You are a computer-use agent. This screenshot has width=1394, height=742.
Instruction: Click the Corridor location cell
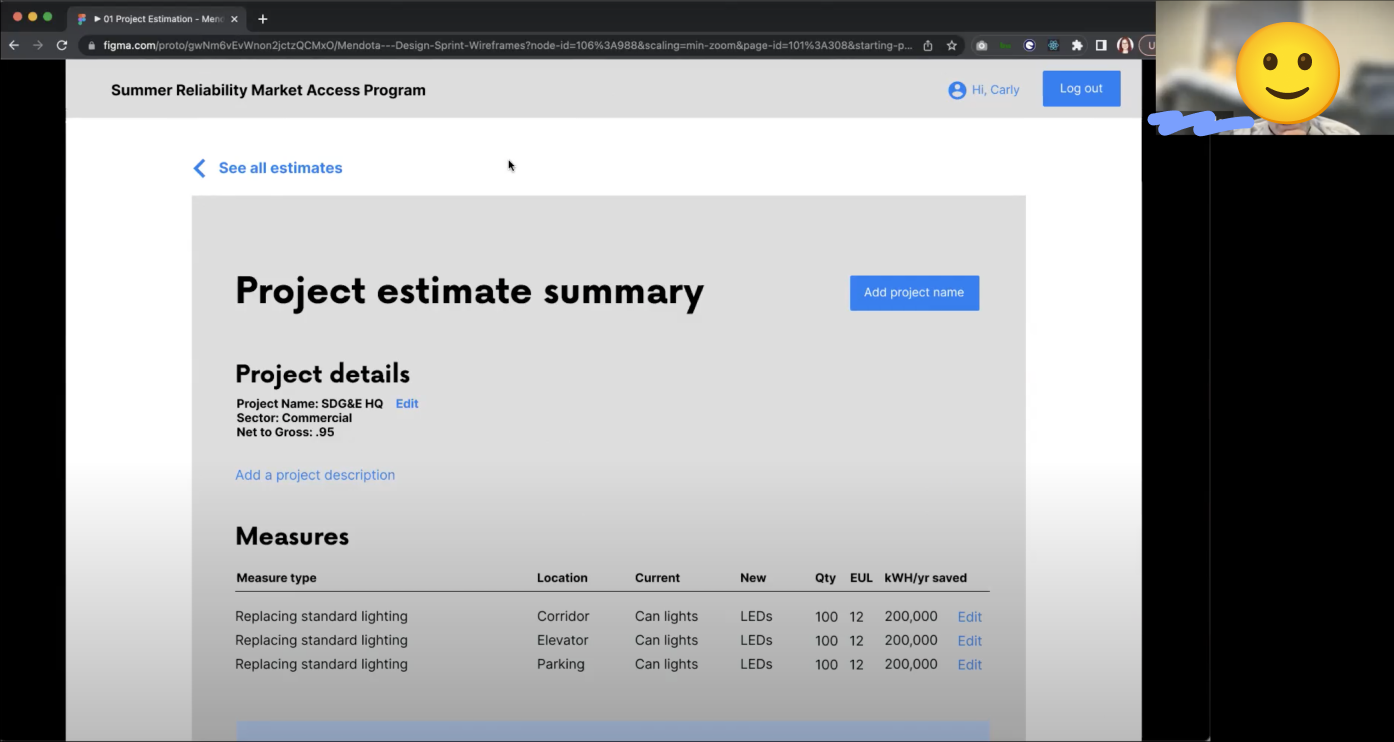[x=563, y=616]
